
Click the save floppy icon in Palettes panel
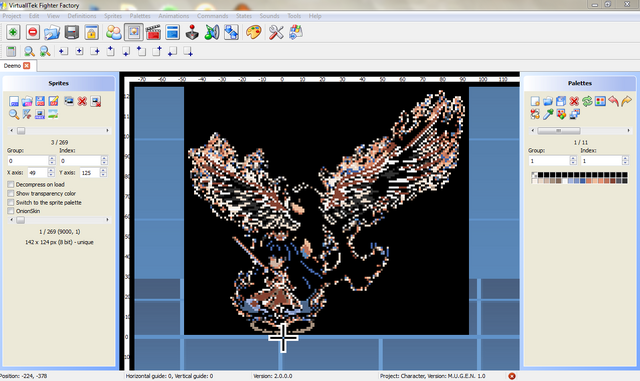561,101
